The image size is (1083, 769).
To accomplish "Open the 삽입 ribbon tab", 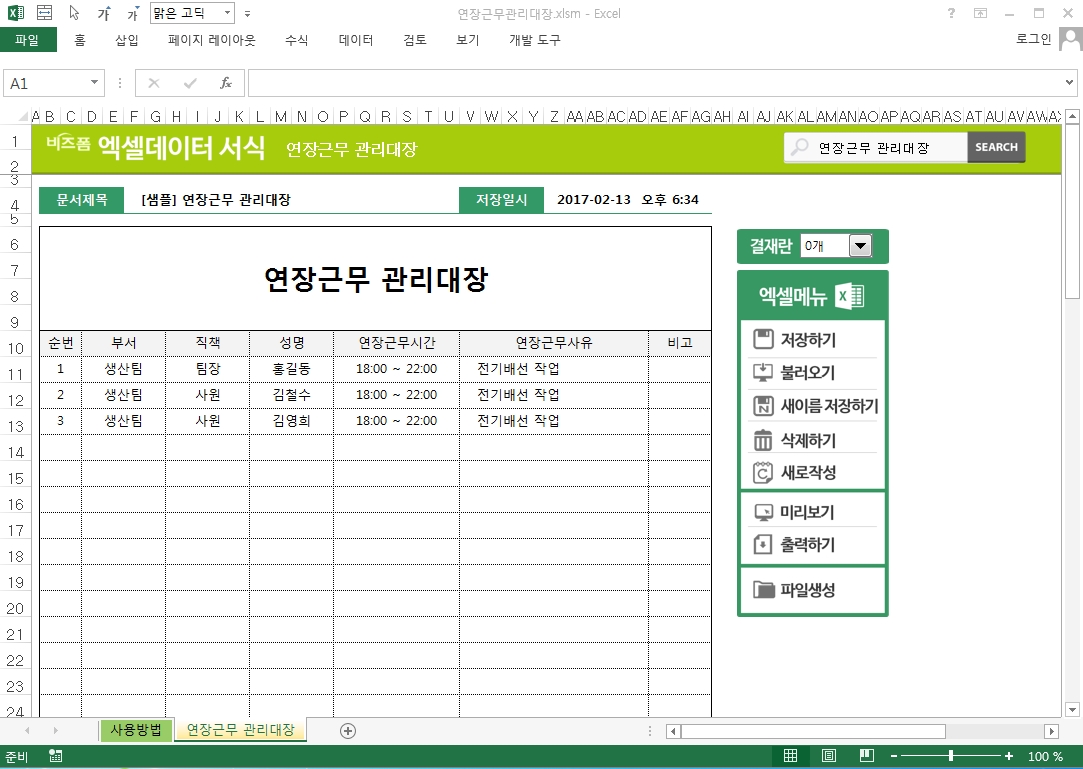I will point(127,40).
